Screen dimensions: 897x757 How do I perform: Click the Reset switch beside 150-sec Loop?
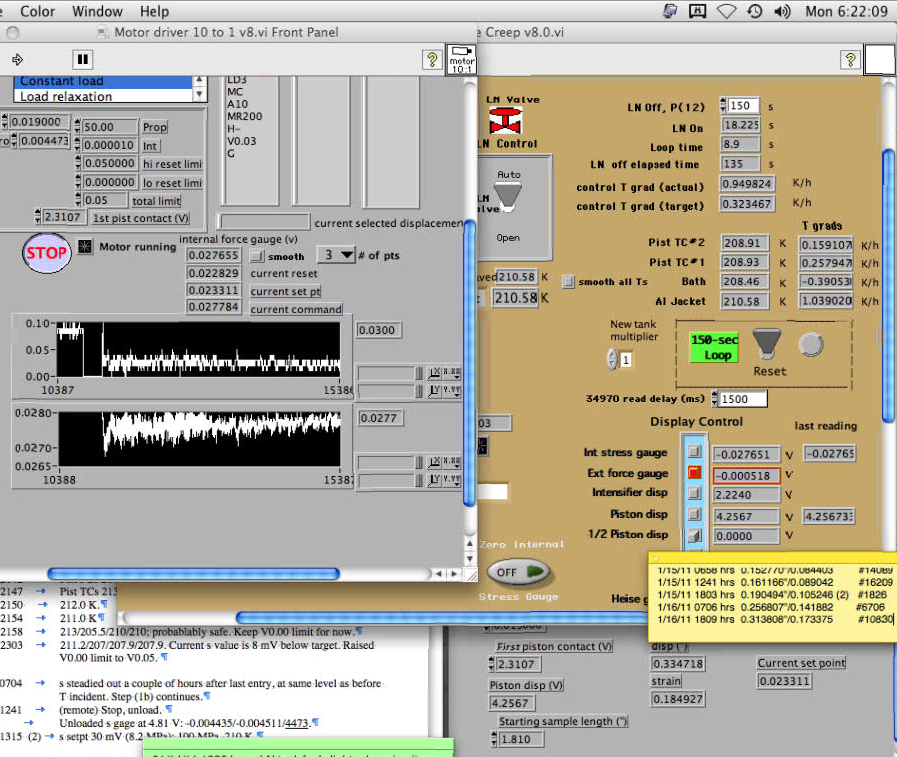pos(767,345)
